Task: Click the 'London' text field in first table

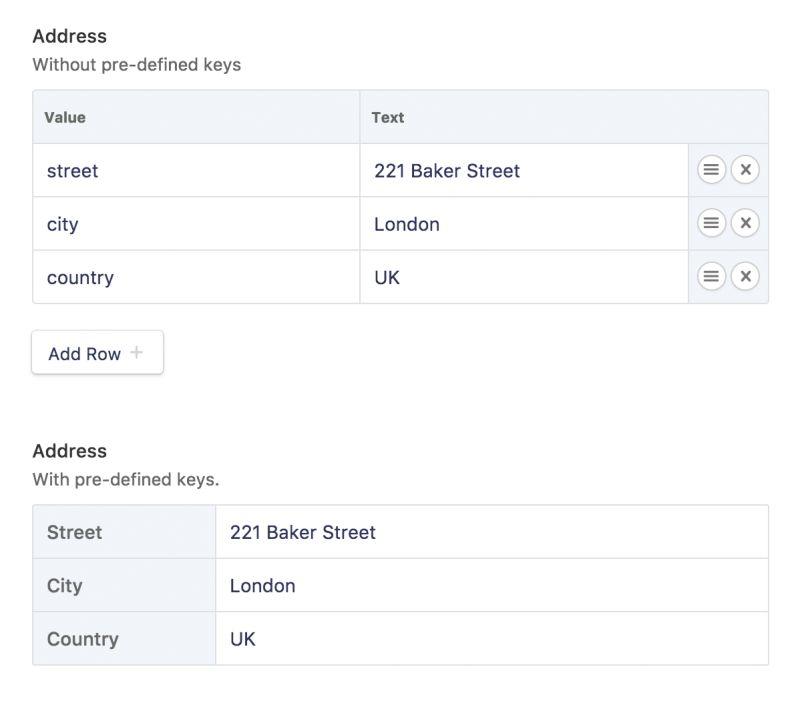Action: click(x=524, y=224)
